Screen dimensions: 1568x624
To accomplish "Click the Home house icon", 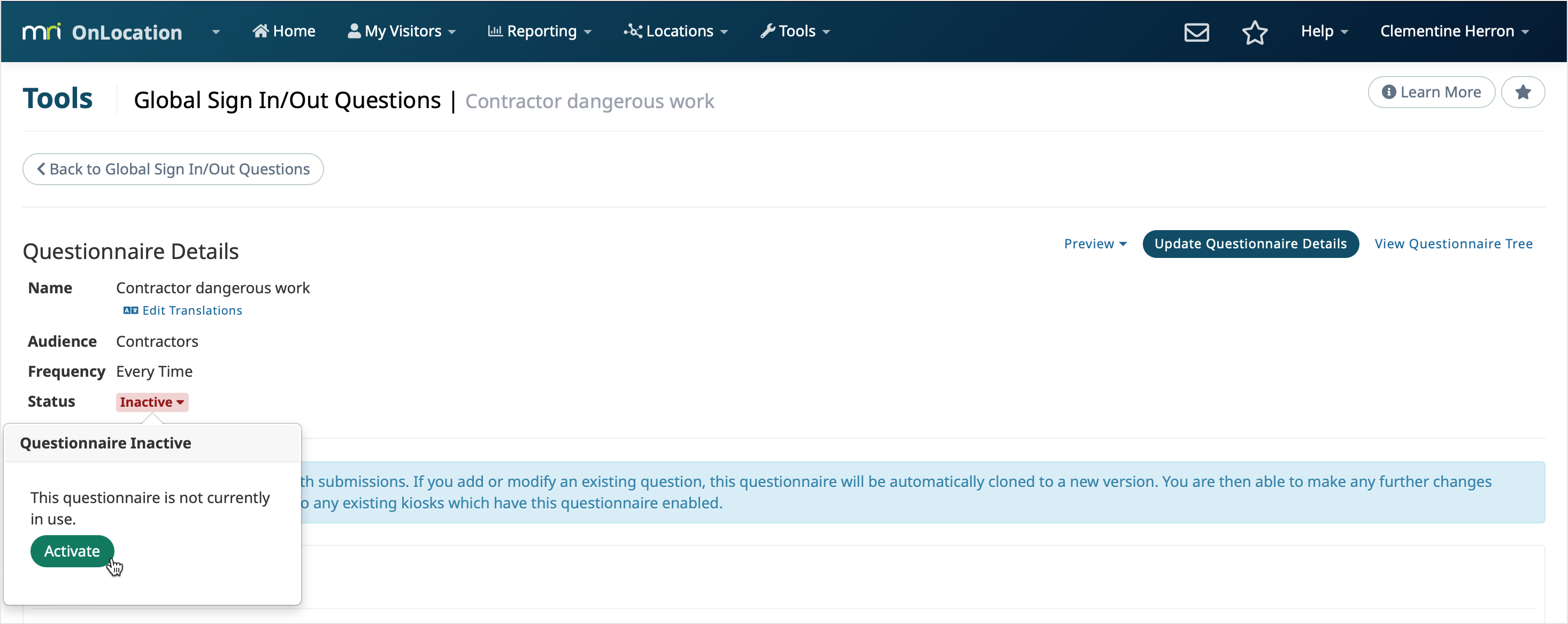I will click(262, 31).
